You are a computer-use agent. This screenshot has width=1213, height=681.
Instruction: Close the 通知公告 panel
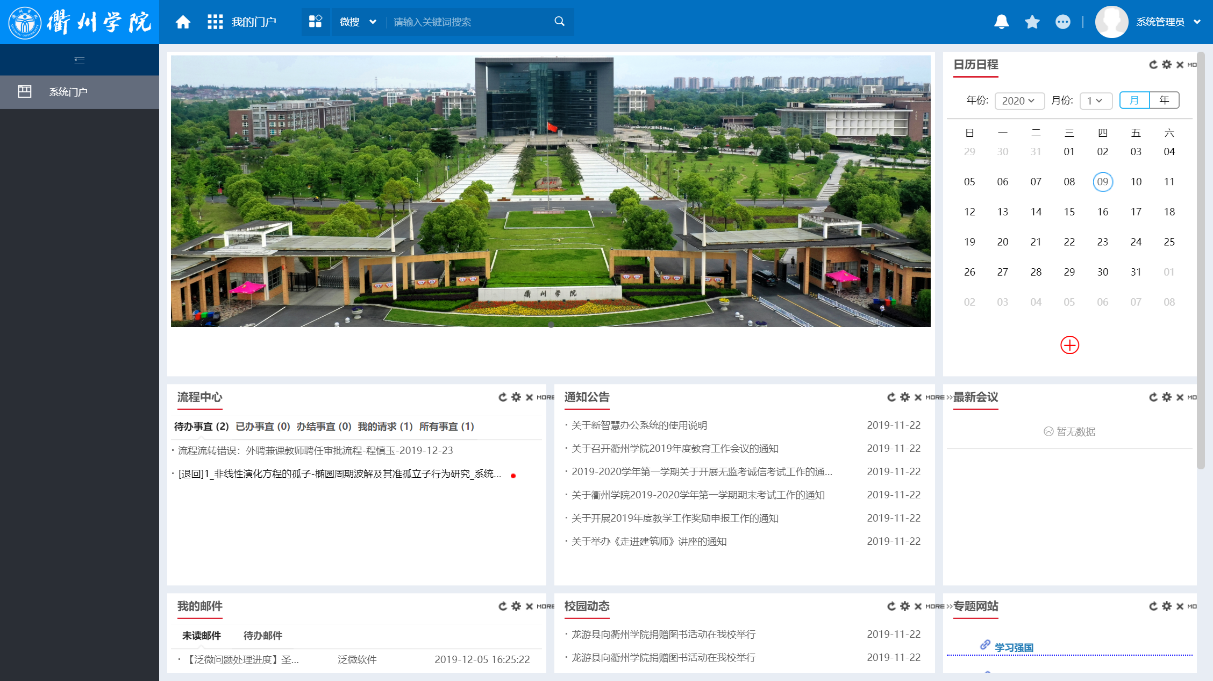pyautogui.click(x=917, y=397)
